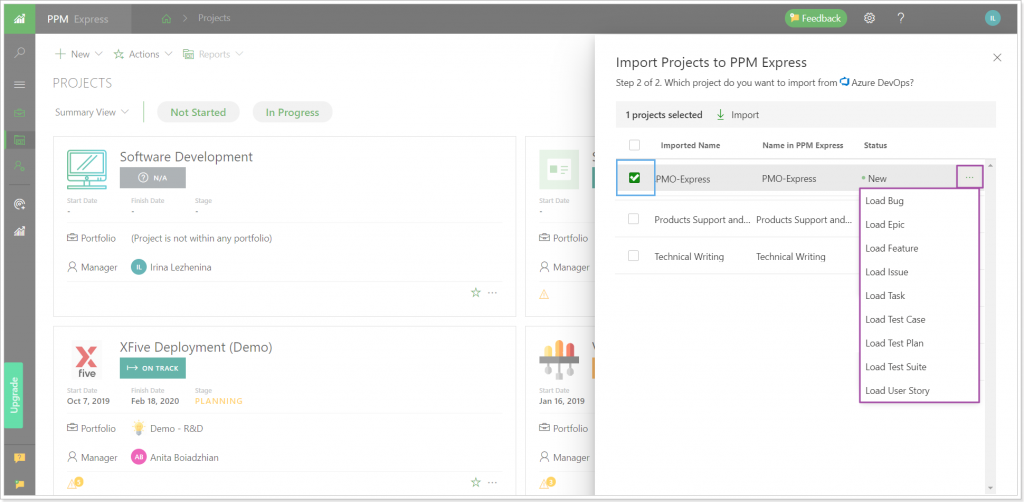Open the Portfolios briefcase icon in the left sidebar
The height and width of the screenshot is (502, 1024).
coord(20,112)
